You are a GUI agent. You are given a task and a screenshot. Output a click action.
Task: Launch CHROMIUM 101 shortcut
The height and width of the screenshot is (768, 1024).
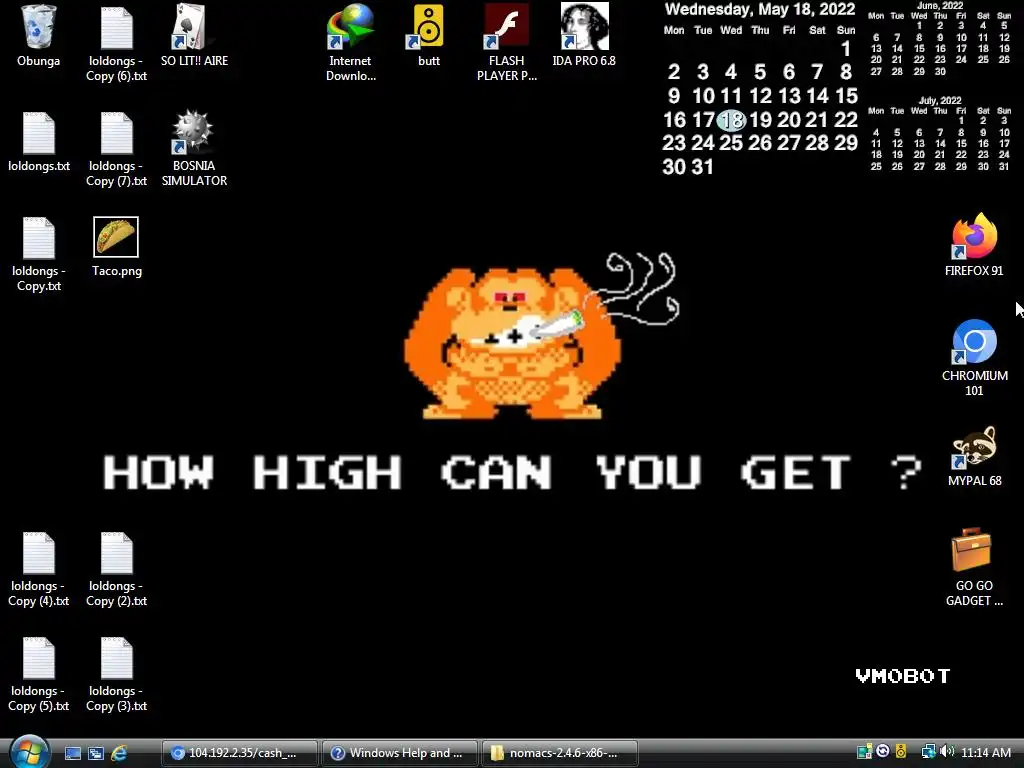tap(974, 358)
